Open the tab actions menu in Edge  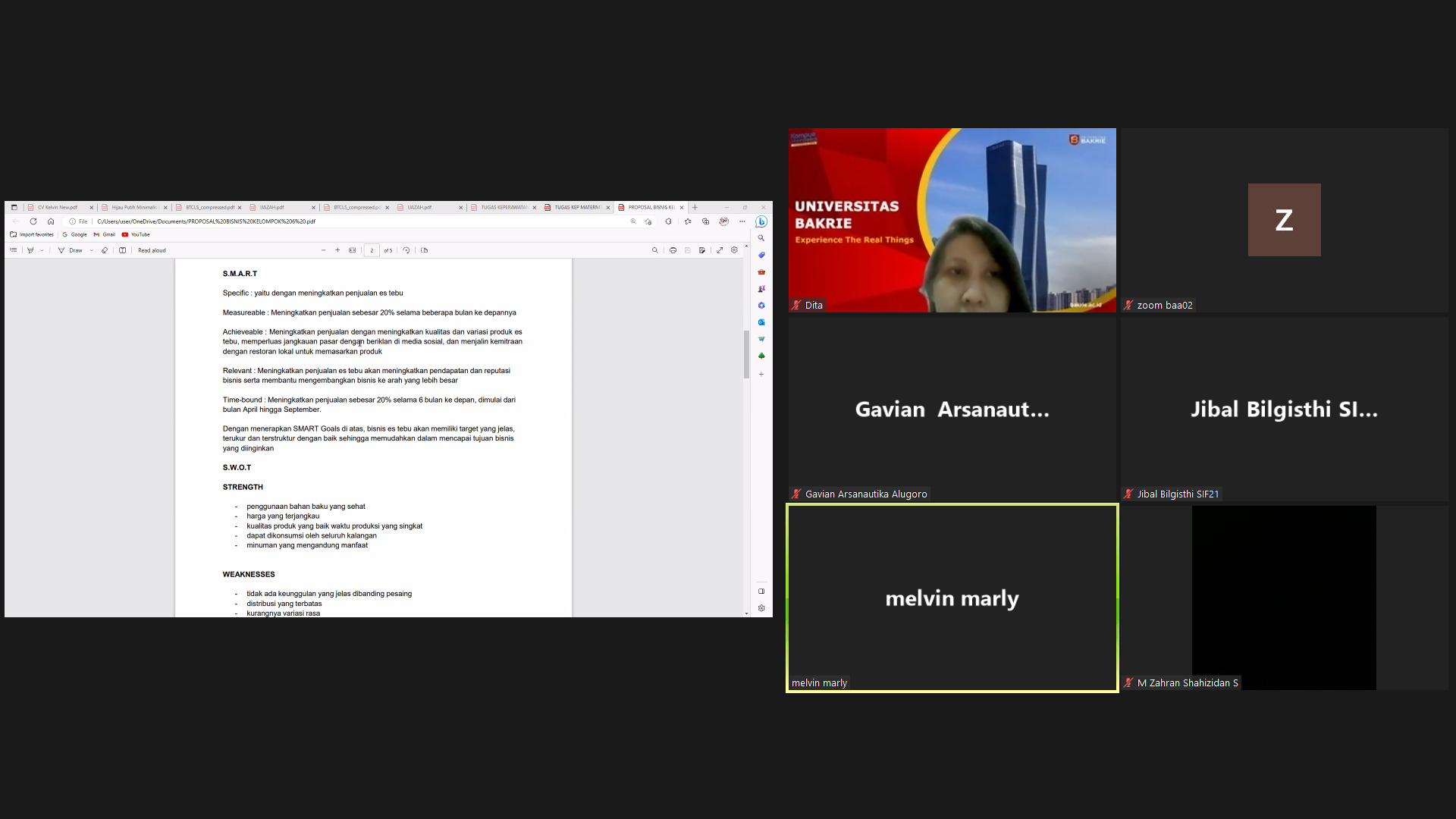pos(14,207)
